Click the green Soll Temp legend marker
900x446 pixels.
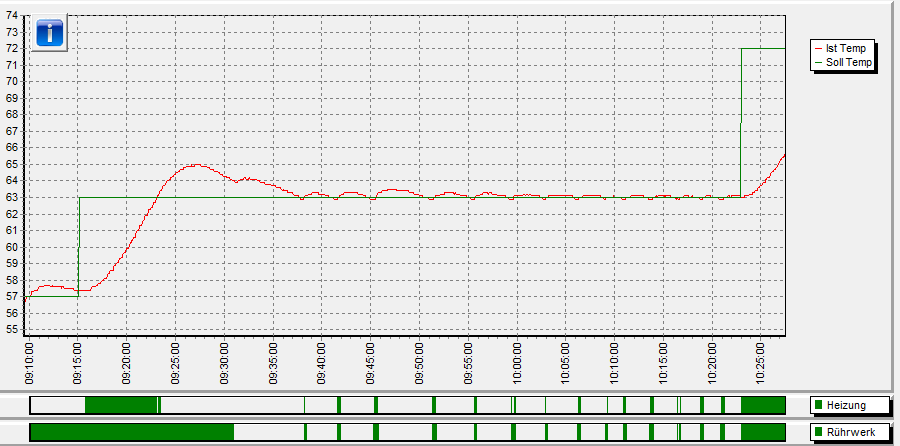coord(820,62)
